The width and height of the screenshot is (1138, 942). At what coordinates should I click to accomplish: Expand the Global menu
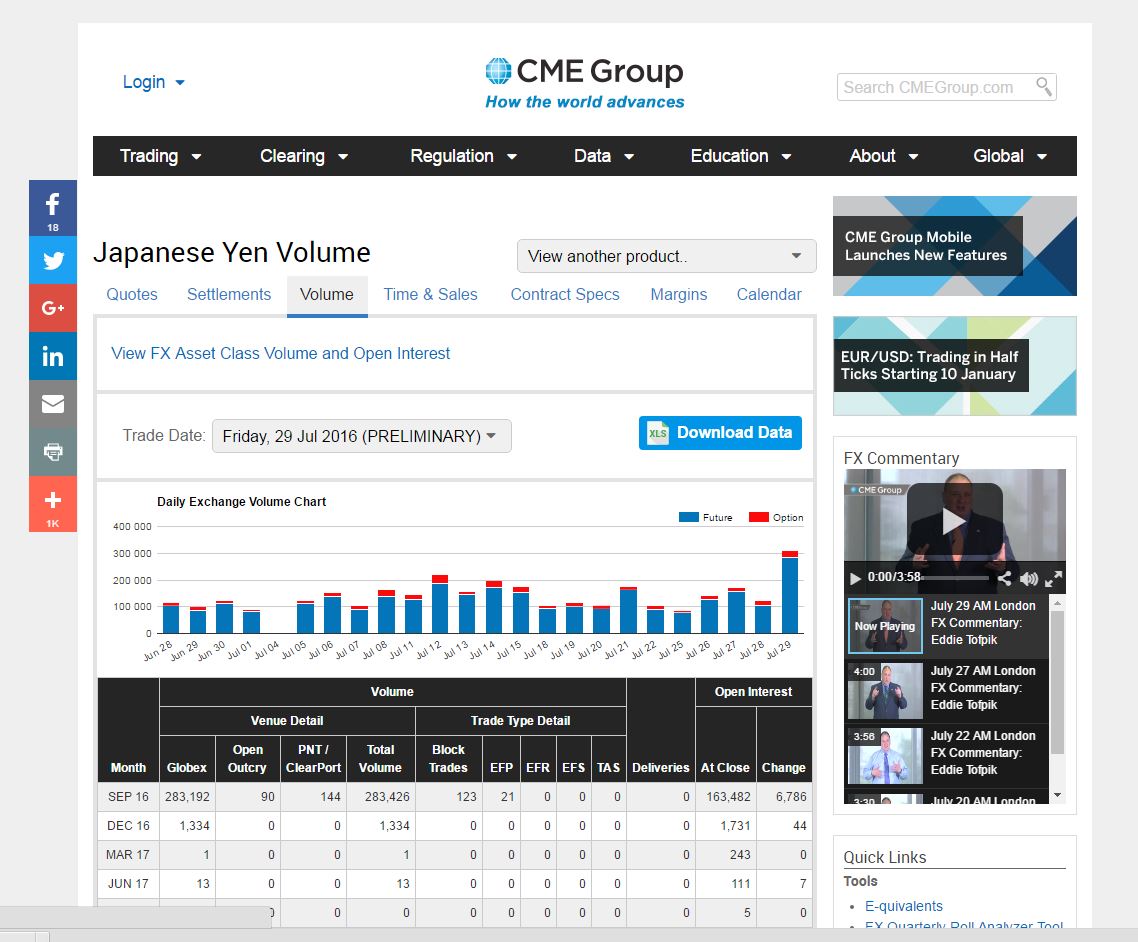tap(1010, 156)
